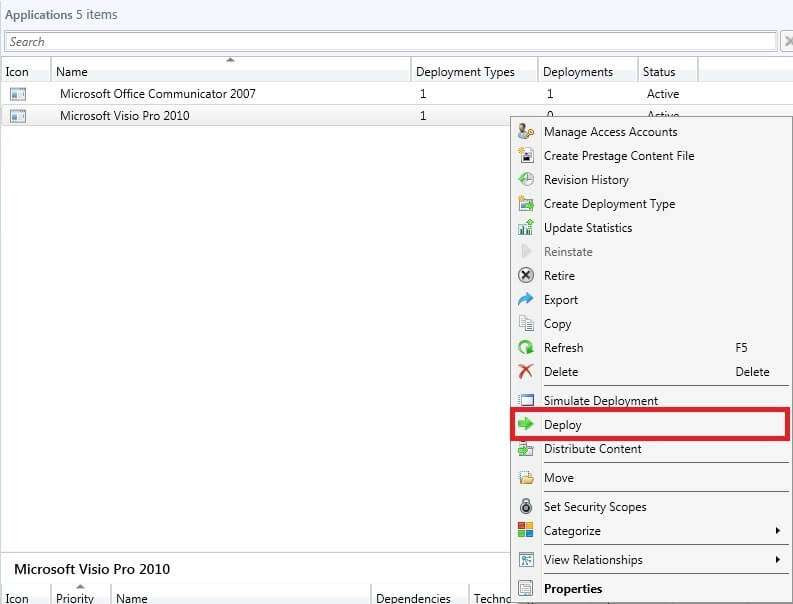
Task: Click the Update Statistics chart icon
Action: pos(525,227)
